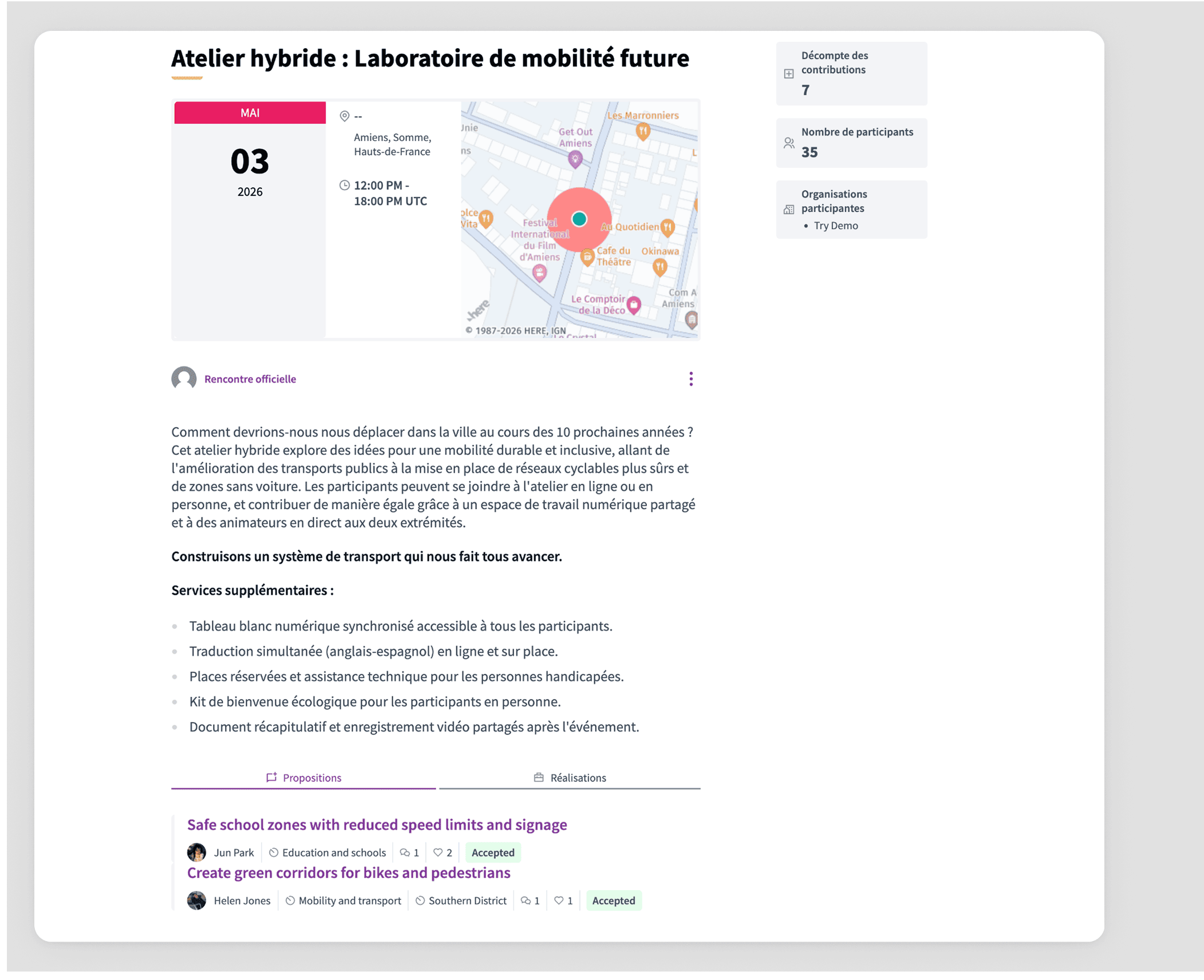
Task: Click Accepted badge on Safe school zones
Action: [x=493, y=853]
